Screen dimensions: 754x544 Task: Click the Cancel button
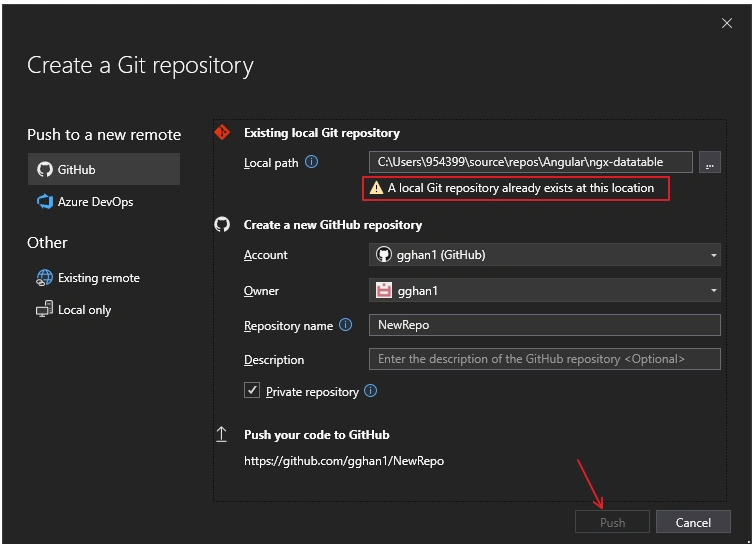(693, 522)
